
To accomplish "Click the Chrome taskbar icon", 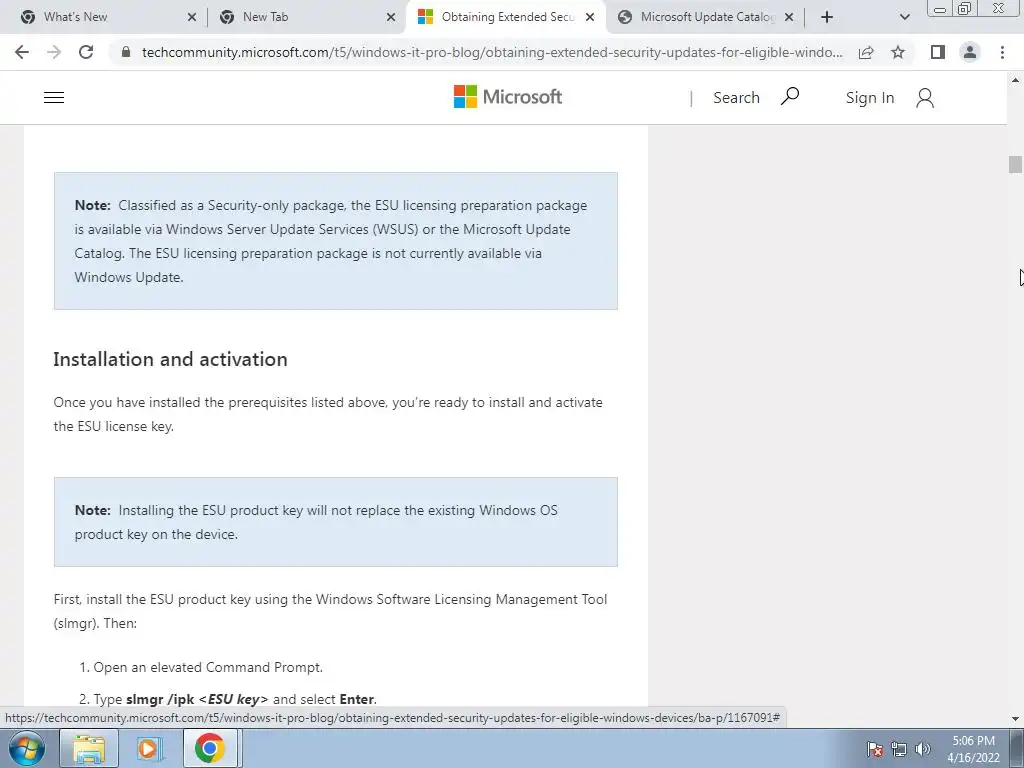I will 210,748.
